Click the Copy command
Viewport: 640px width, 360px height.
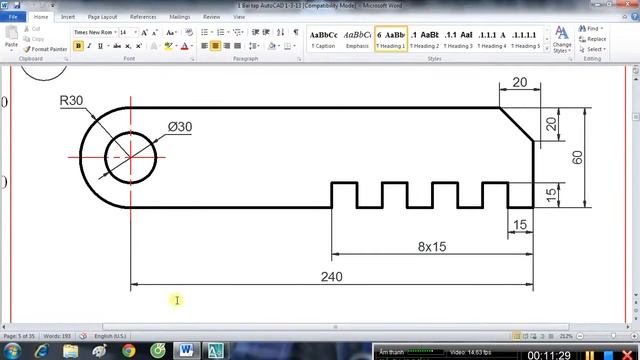pos(33,39)
